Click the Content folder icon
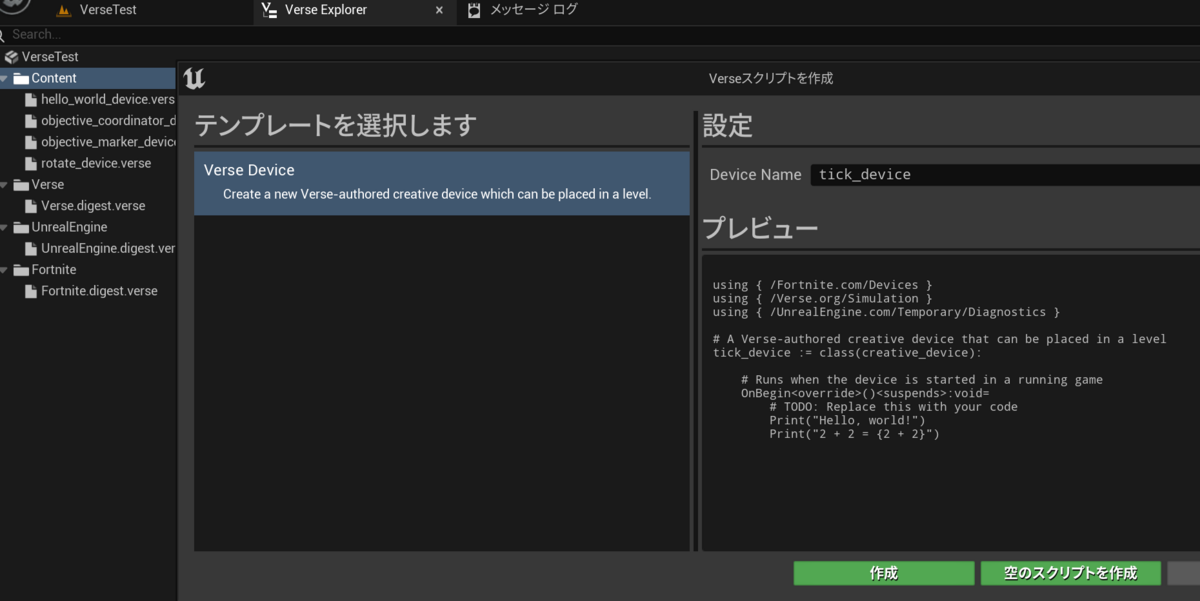1200x601 pixels. point(21,78)
